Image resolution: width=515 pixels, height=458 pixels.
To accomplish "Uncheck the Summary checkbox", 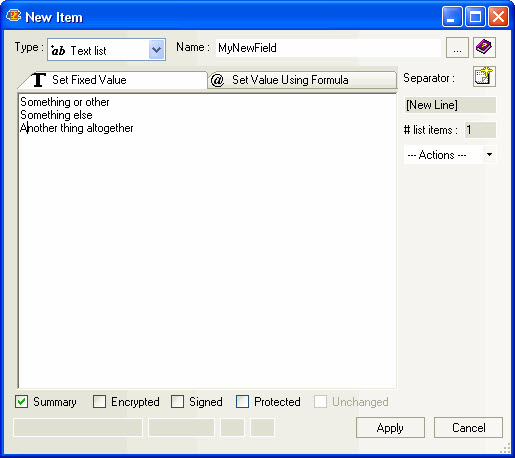I will (x=21, y=401).
